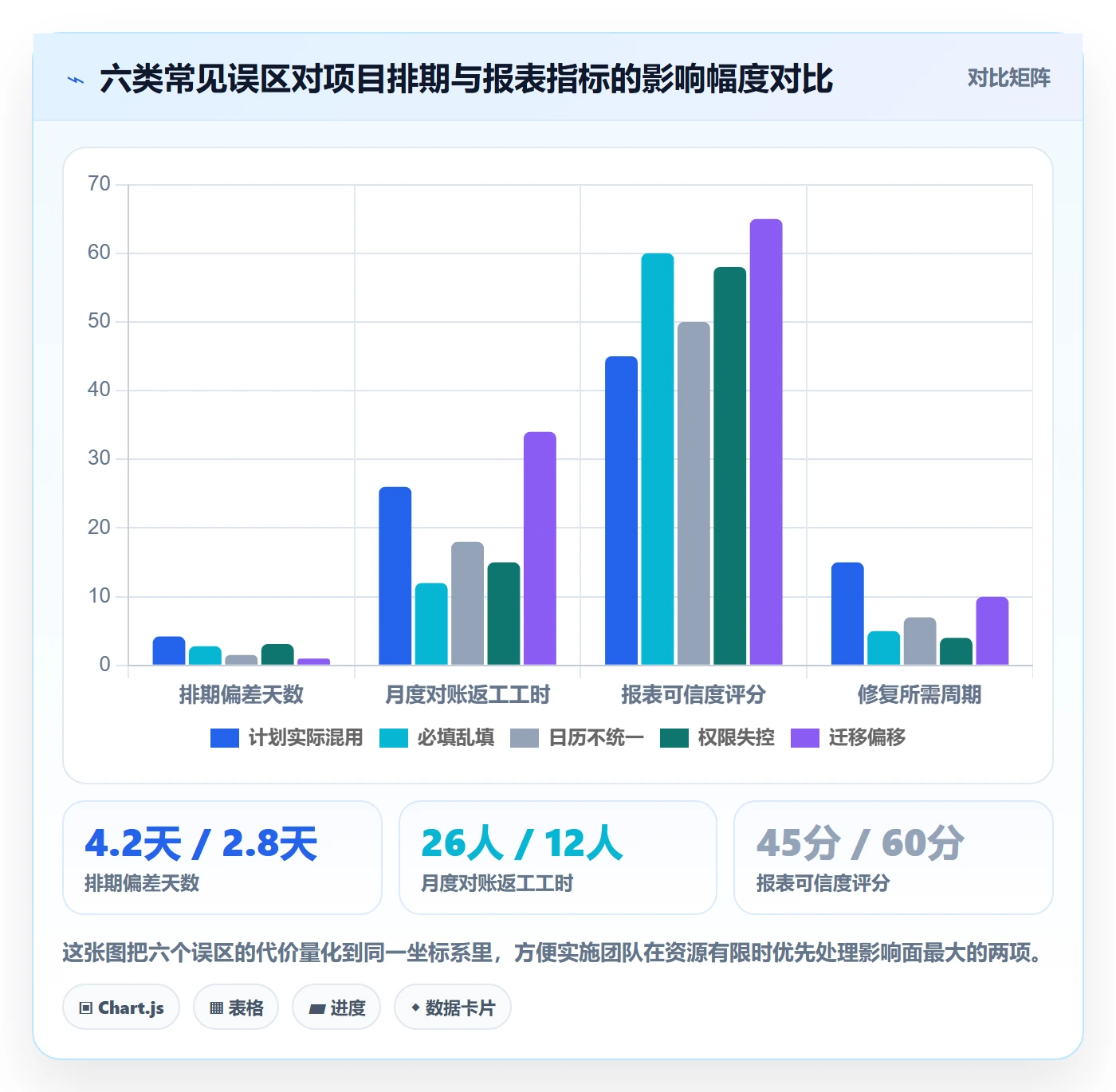
Task: Toggle the 权限失控 legend item
Action: (717, 738)
